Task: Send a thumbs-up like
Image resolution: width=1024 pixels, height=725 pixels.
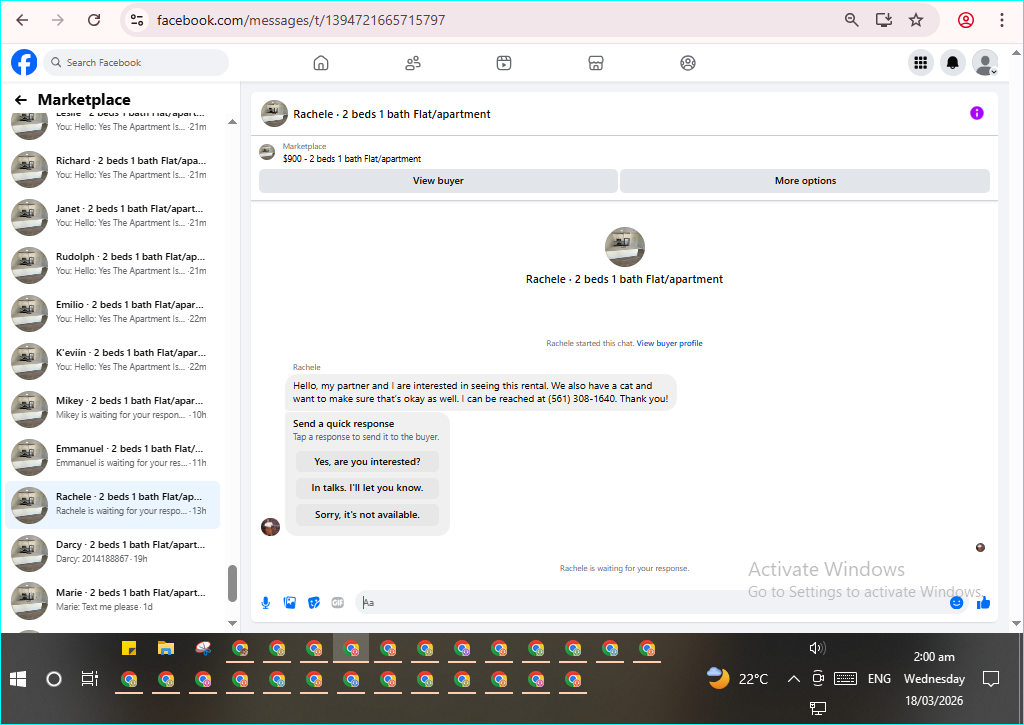Action: [x=983, y=602]
